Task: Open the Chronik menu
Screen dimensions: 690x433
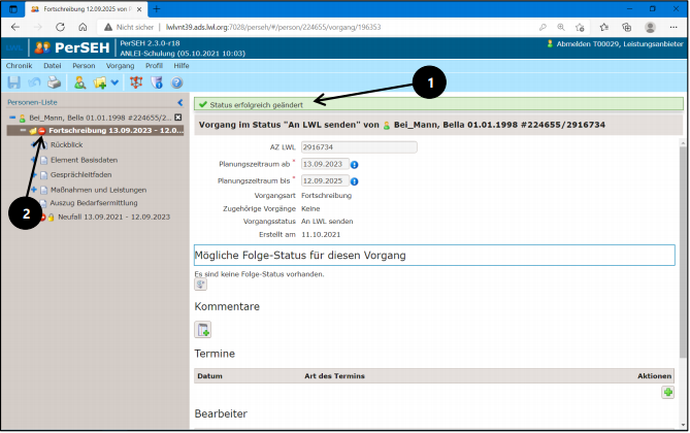Action: click(x=19, y=65)
